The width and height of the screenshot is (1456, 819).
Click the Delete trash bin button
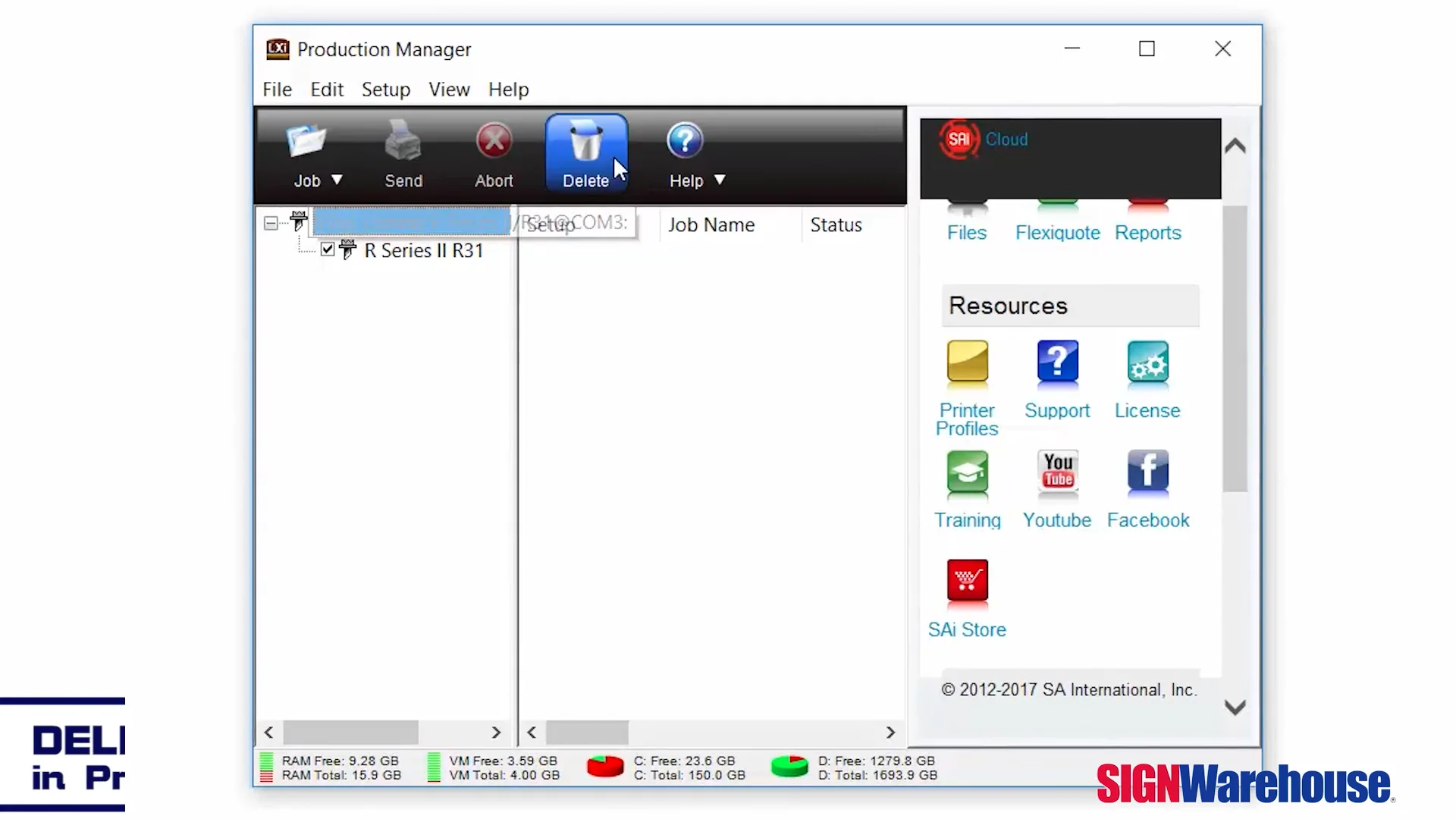585,154
